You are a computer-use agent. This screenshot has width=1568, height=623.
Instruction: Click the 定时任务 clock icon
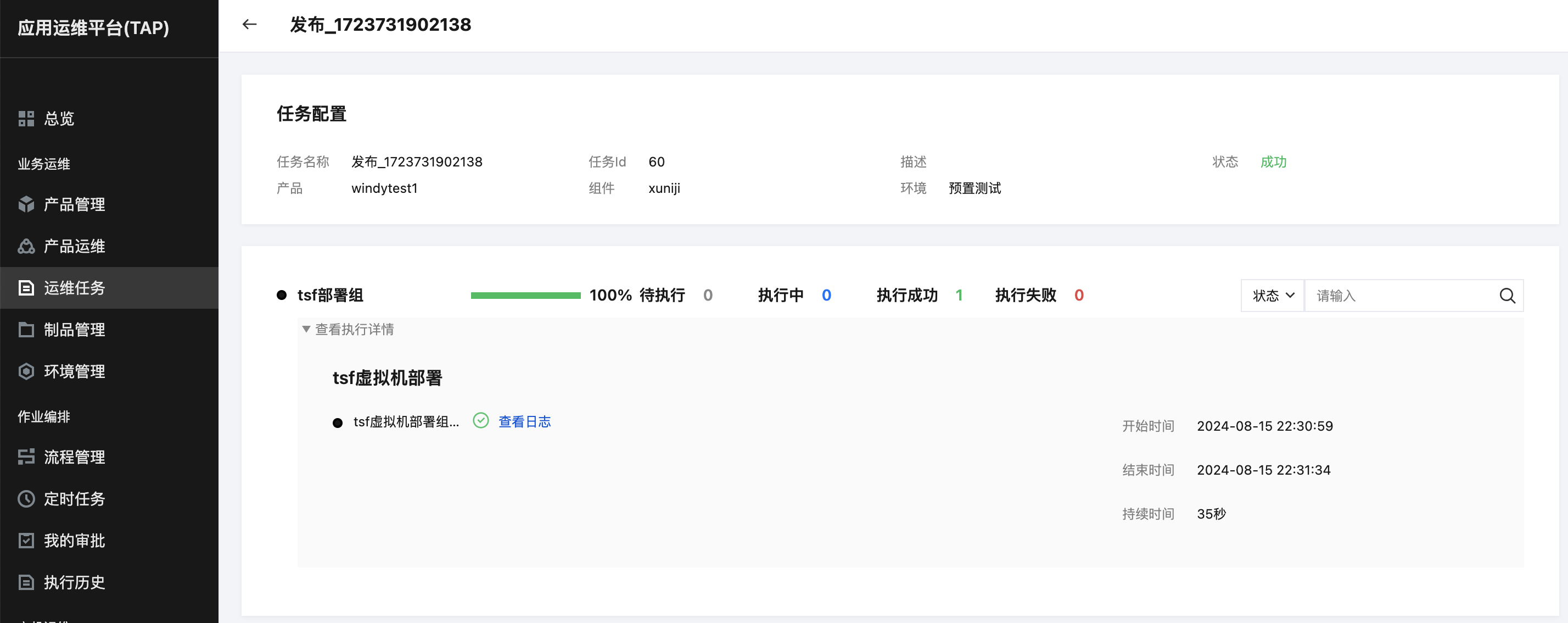pos(26,499)
